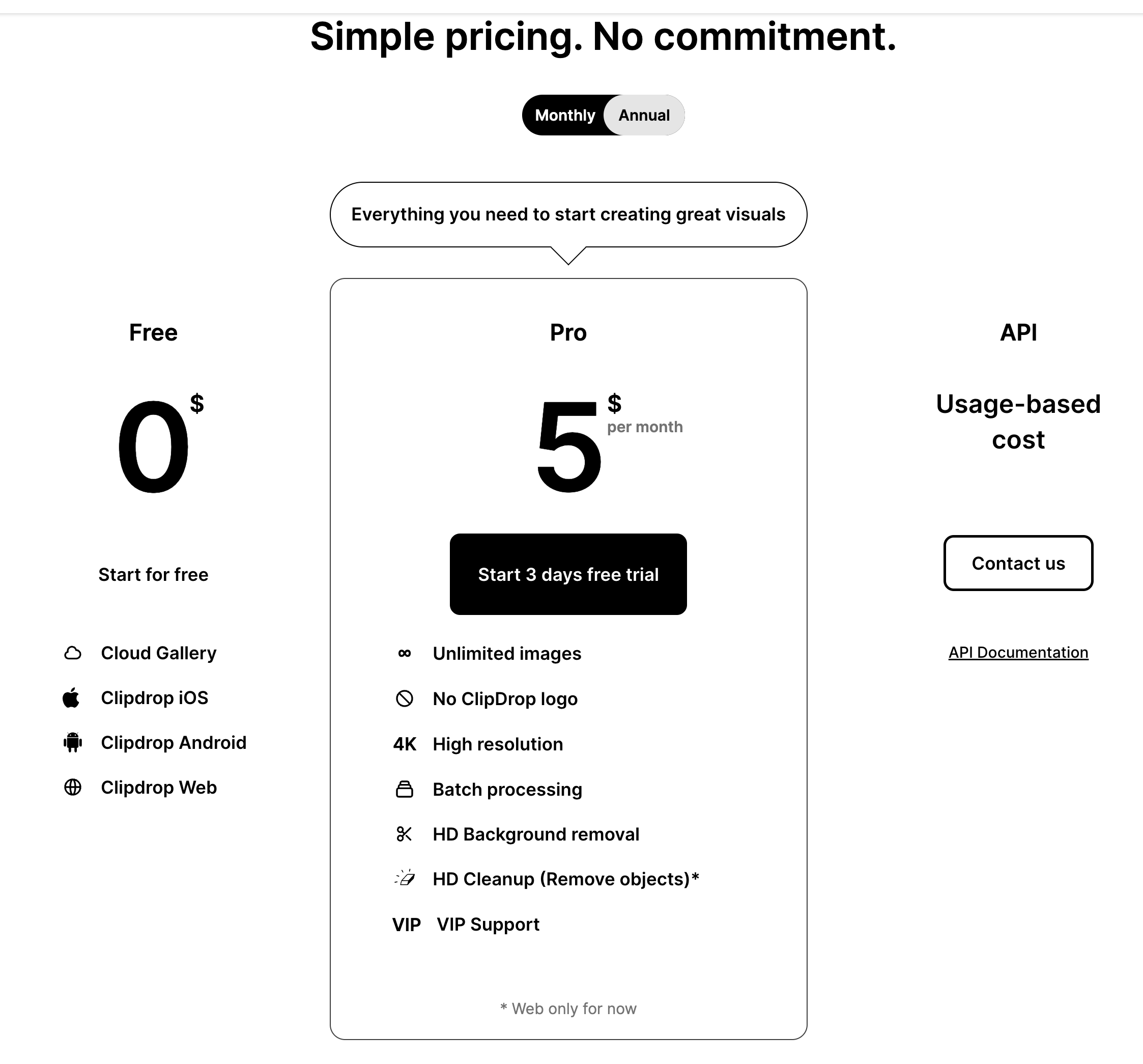Click the Android robot icon
This screenshot has height=1064, width=1143.
pyautogui.click(x=72, y=742)
